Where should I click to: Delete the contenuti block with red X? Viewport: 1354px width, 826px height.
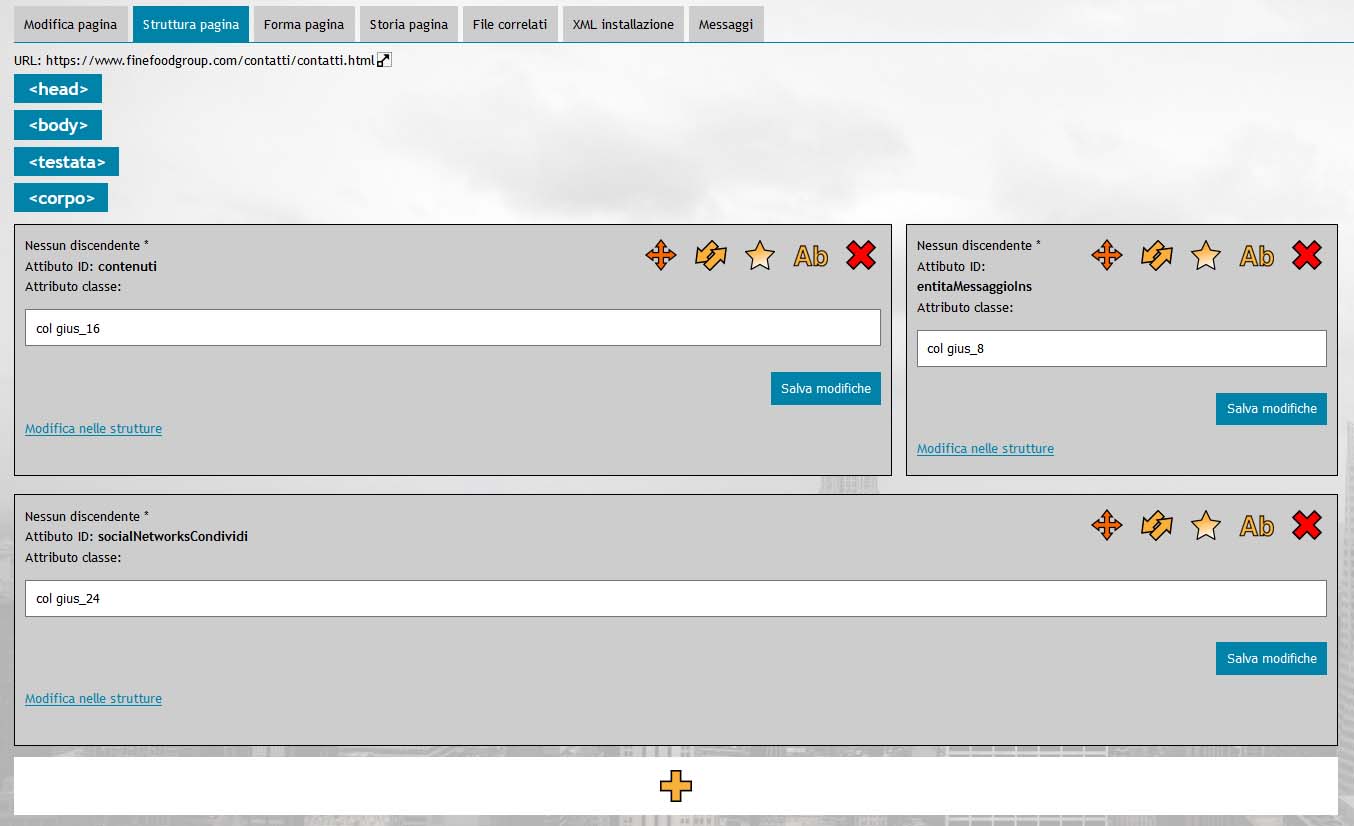coord(860,256)
